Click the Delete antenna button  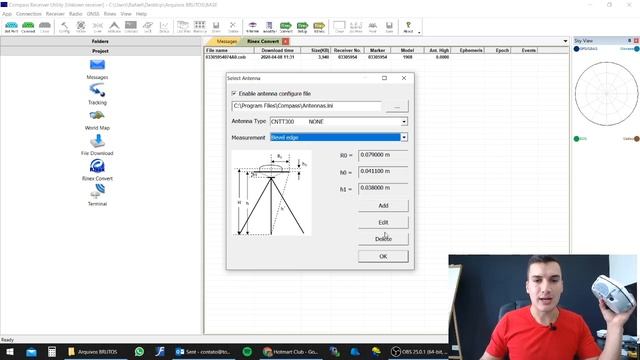(x=383, y=239)
